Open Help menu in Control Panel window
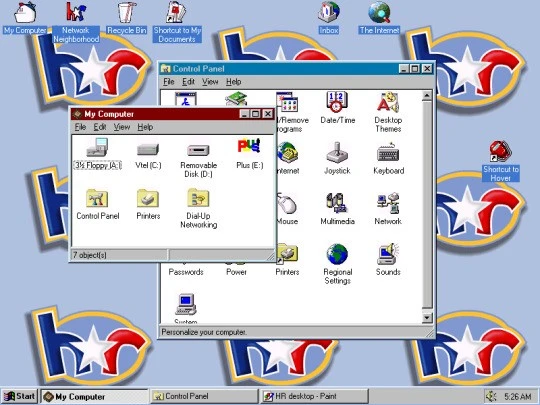This screenshot has width=540, height=405. pyautogui.click(x=233, y=82)
